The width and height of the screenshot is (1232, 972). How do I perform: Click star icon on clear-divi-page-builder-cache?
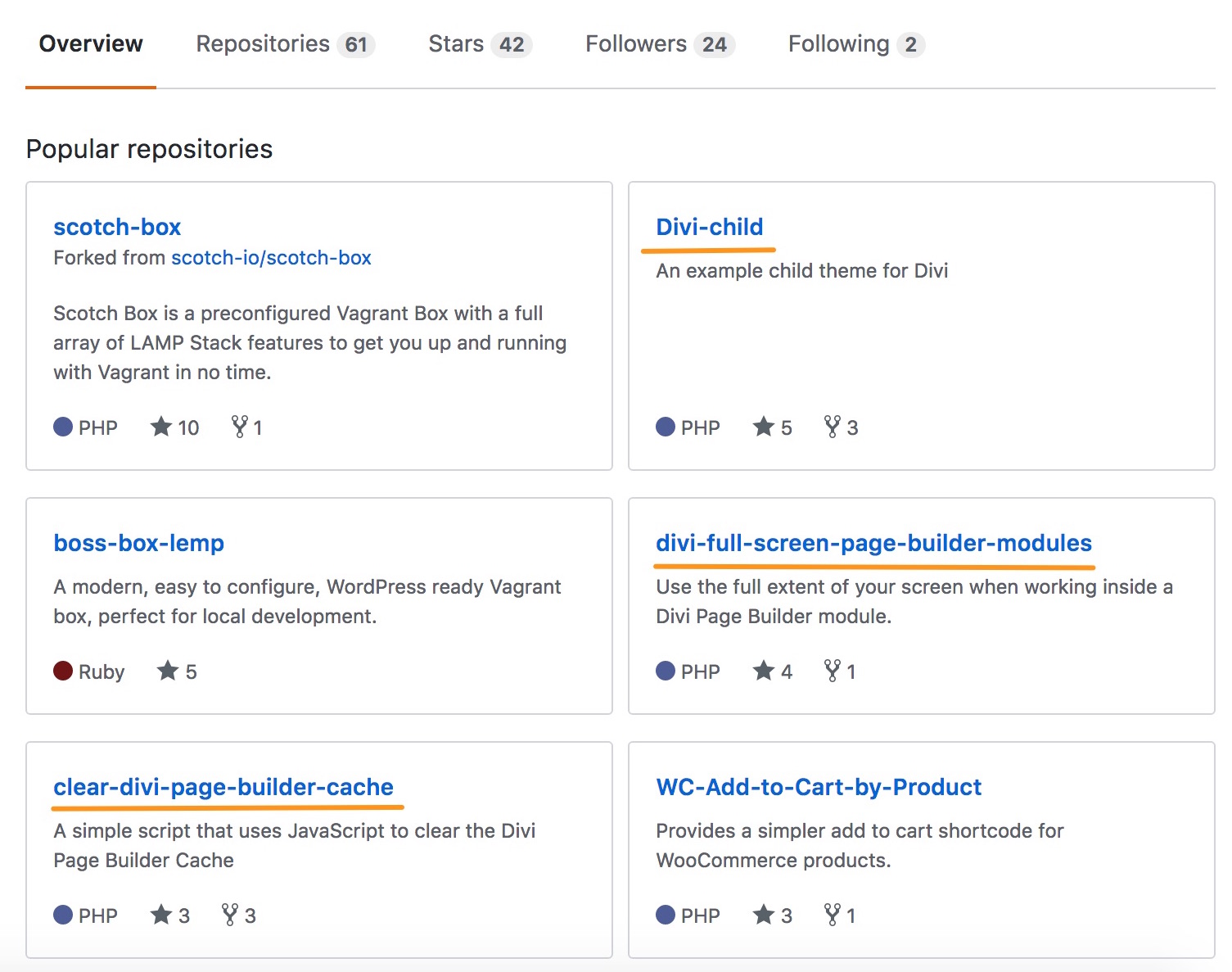(161, 915)
